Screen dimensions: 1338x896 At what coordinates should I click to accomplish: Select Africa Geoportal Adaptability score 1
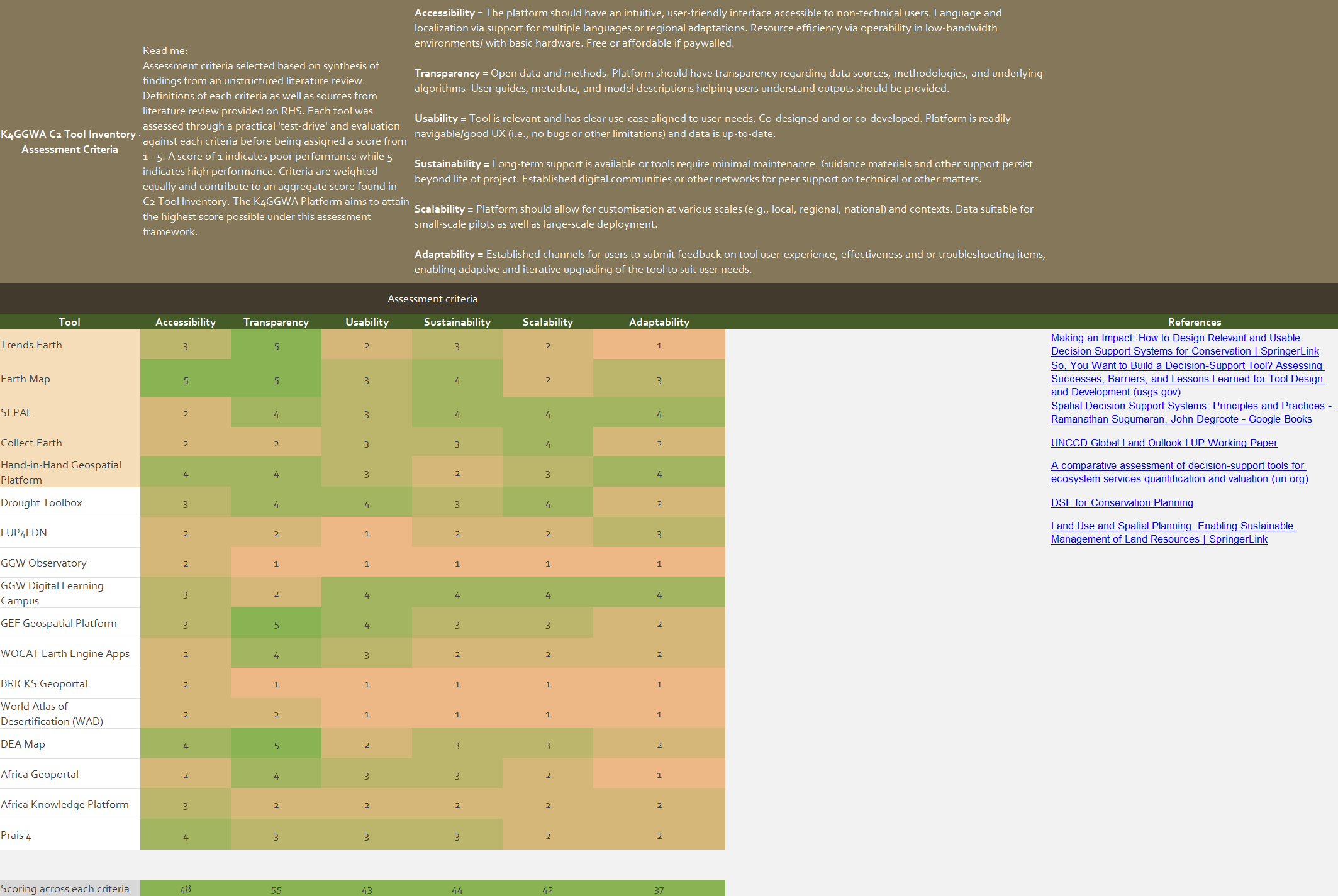click(659, 774)
